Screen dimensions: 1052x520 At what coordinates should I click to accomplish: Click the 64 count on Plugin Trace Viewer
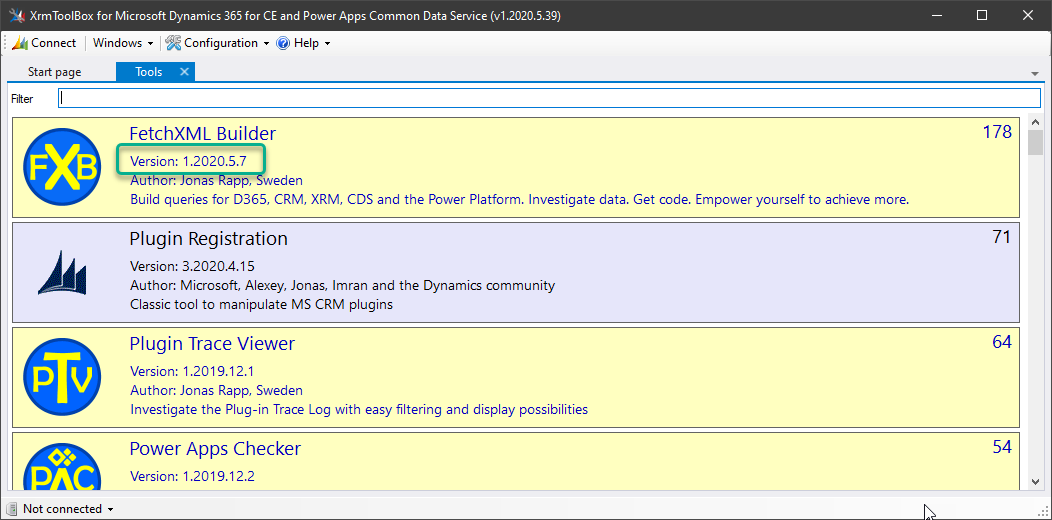tap(1002, 342)
